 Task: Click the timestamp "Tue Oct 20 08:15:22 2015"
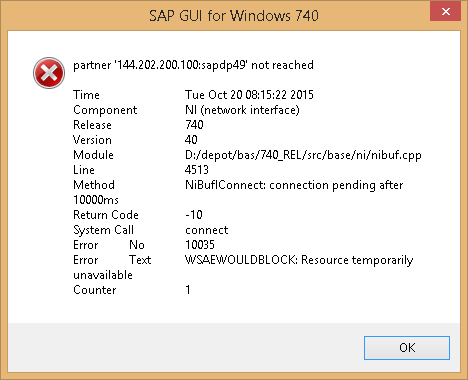coord(249,95)
